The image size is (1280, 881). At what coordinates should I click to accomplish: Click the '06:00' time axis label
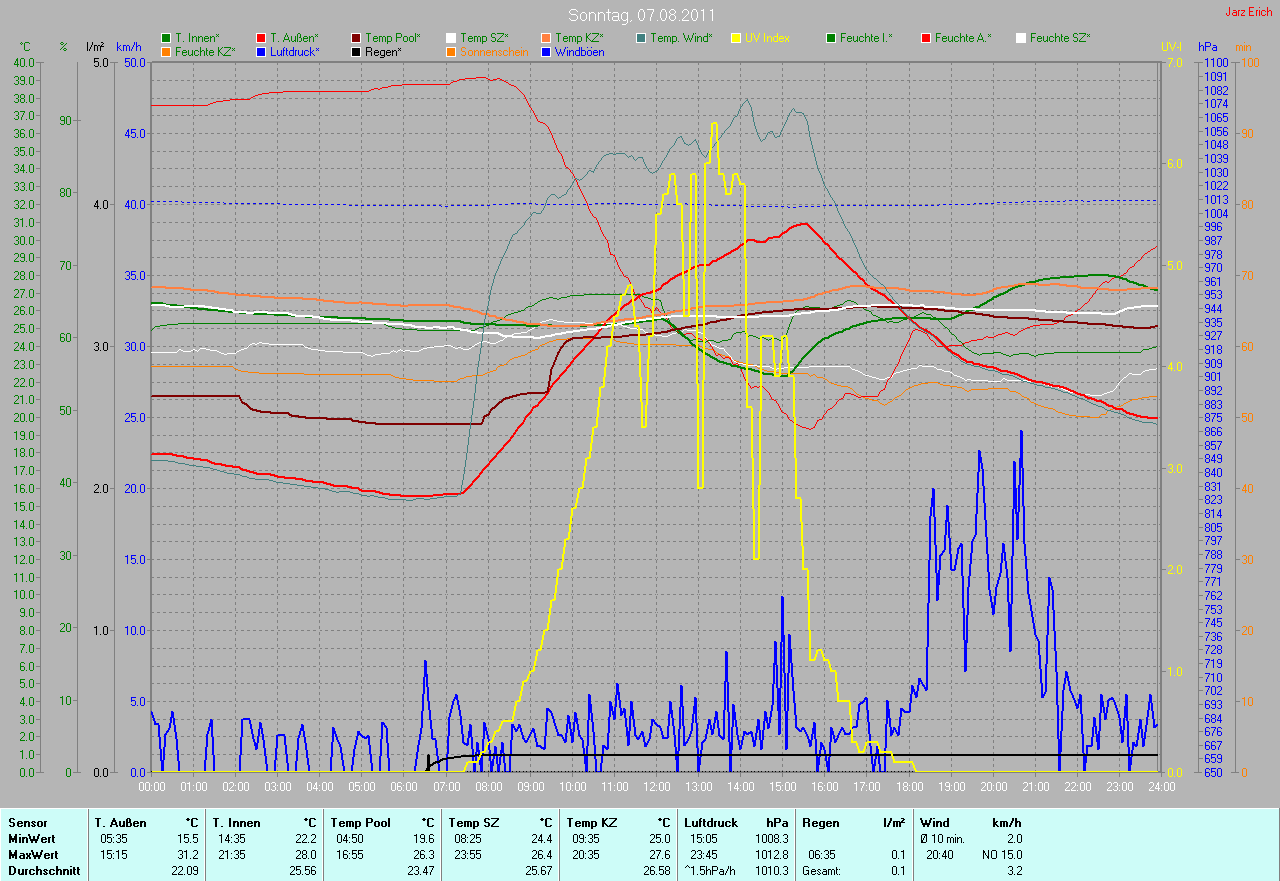[x=404, y=787]
